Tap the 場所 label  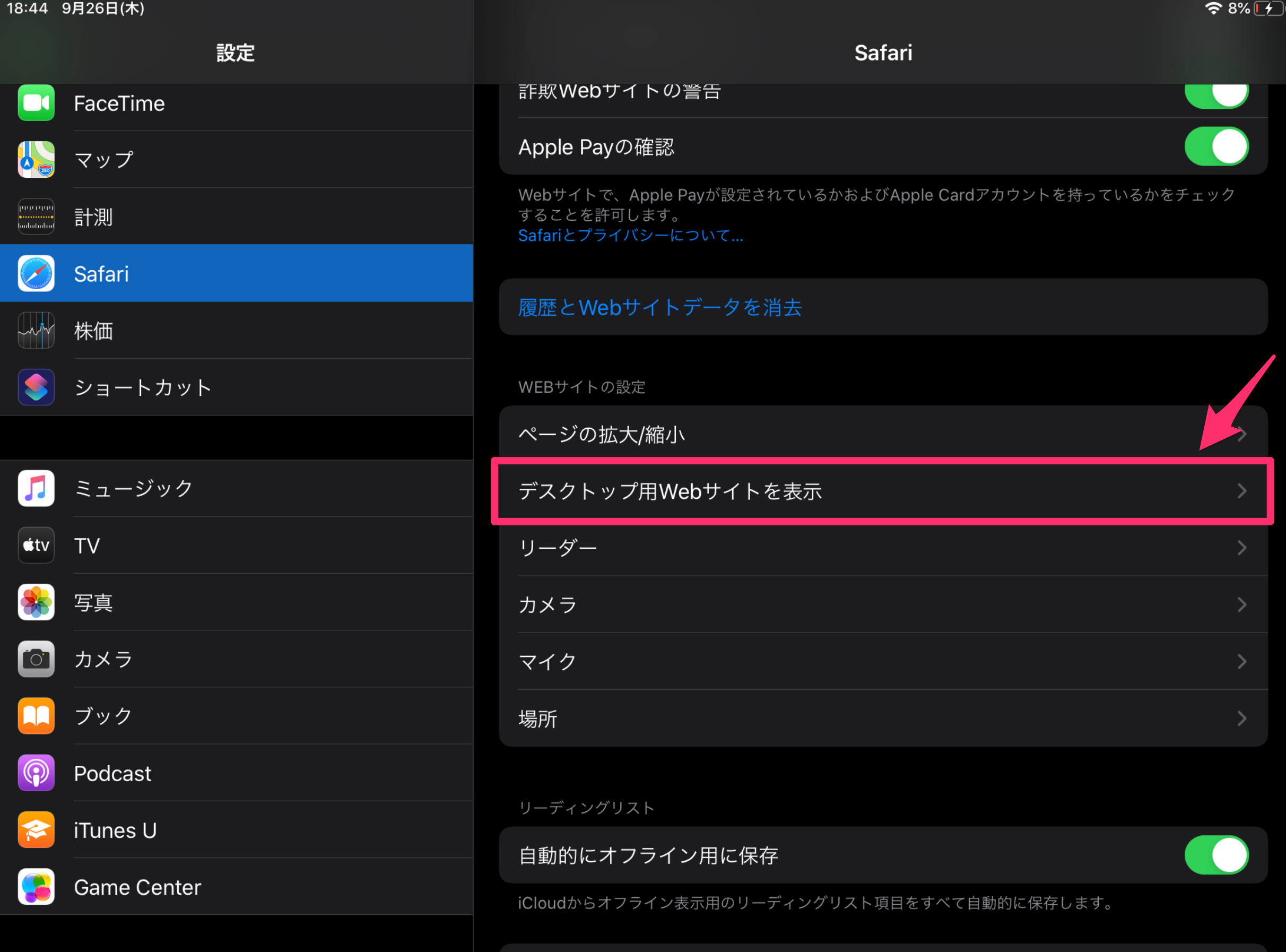[537, 719]
